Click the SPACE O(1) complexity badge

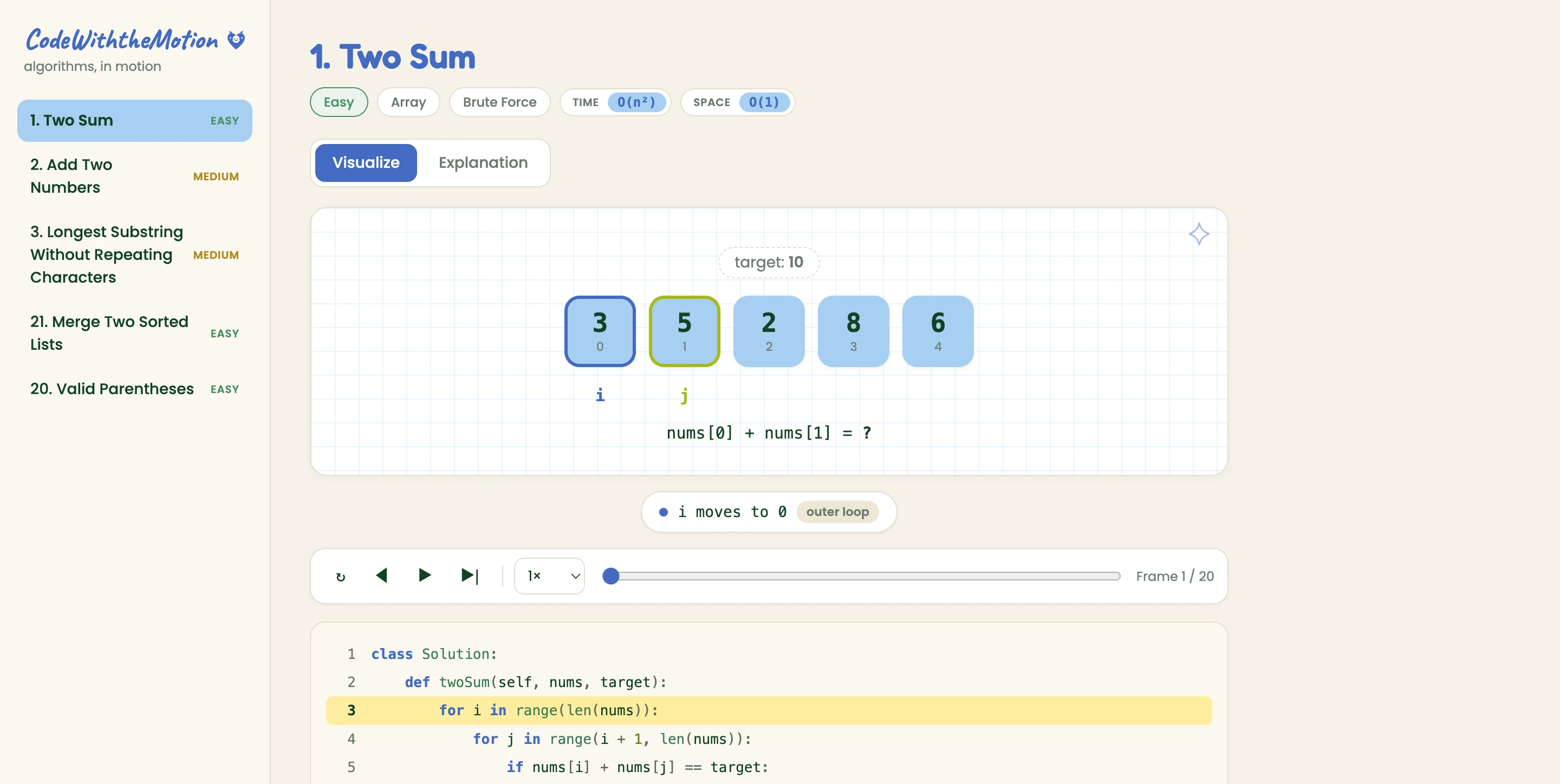(738, 102)
